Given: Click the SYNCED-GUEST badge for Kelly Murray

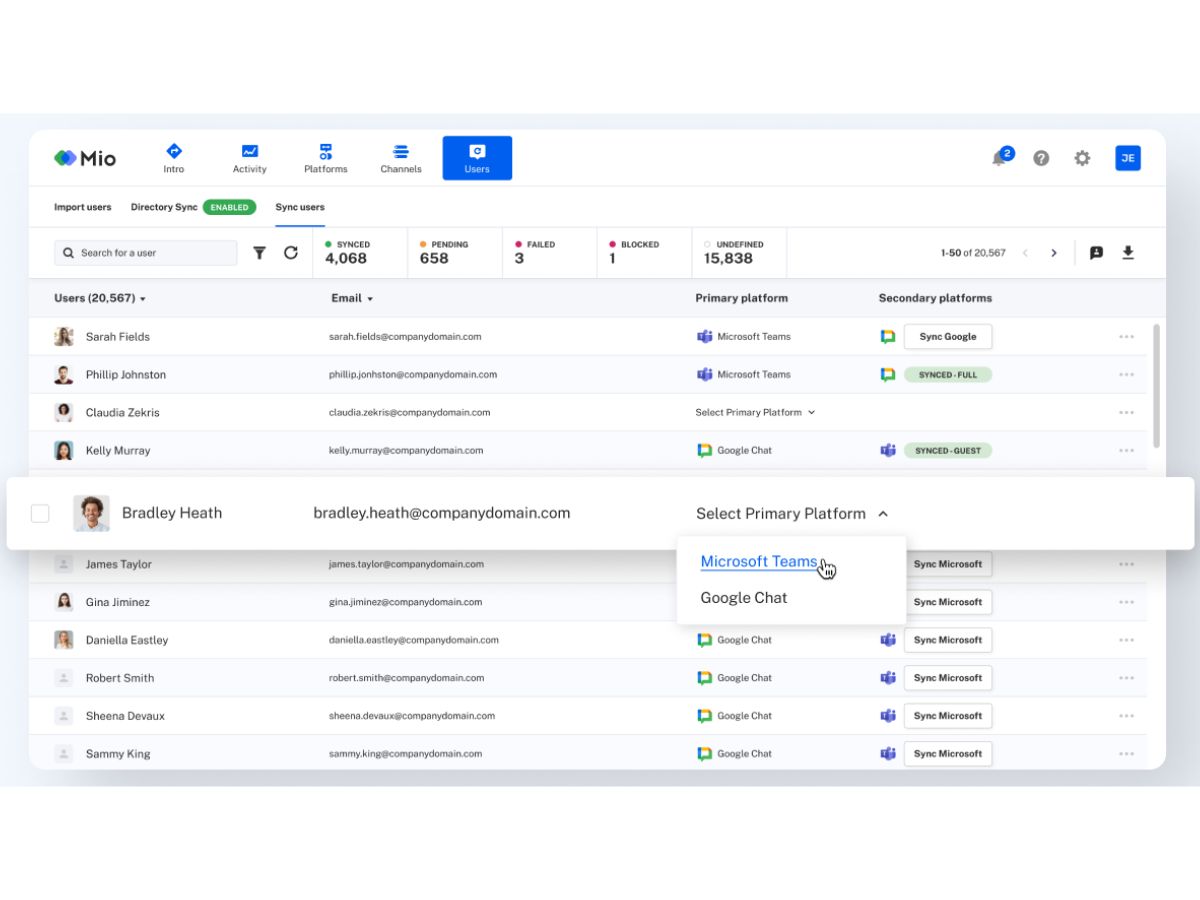Looking at the screenshot, I should pyautogui.click(x=948, y=450).
